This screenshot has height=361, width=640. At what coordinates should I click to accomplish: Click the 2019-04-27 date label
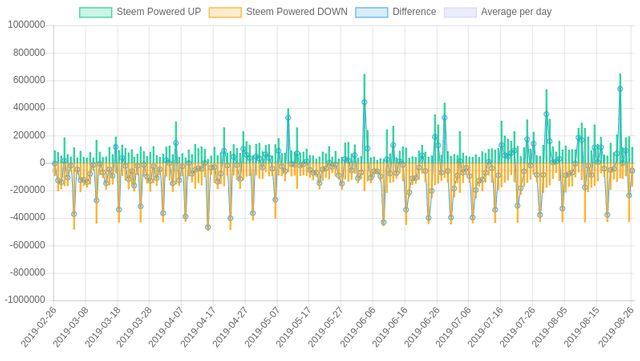click(x=230, y=327)
